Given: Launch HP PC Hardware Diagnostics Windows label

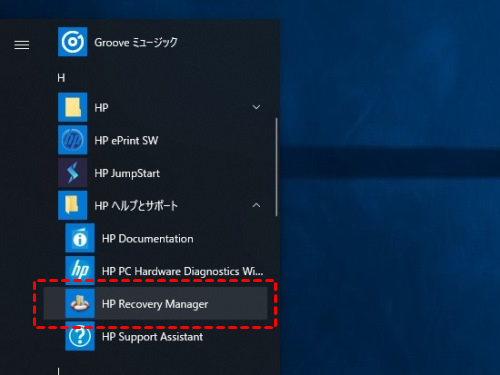Looking at the screenshot, I should [x=183, y=271].
